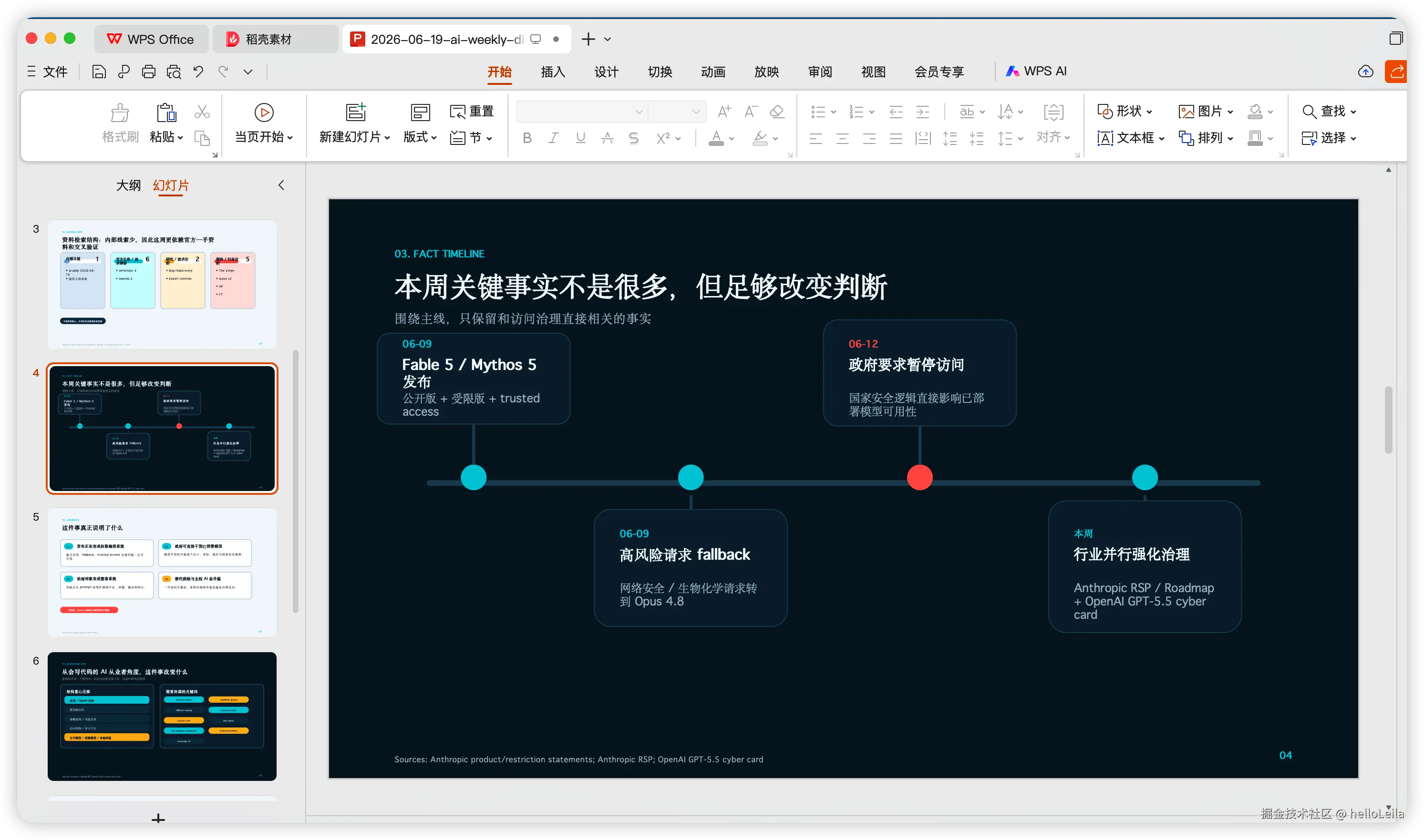Undo the last action
The width and height of the screenshot is (1424, 840).
pyautogui.click(x=198, y=72)
